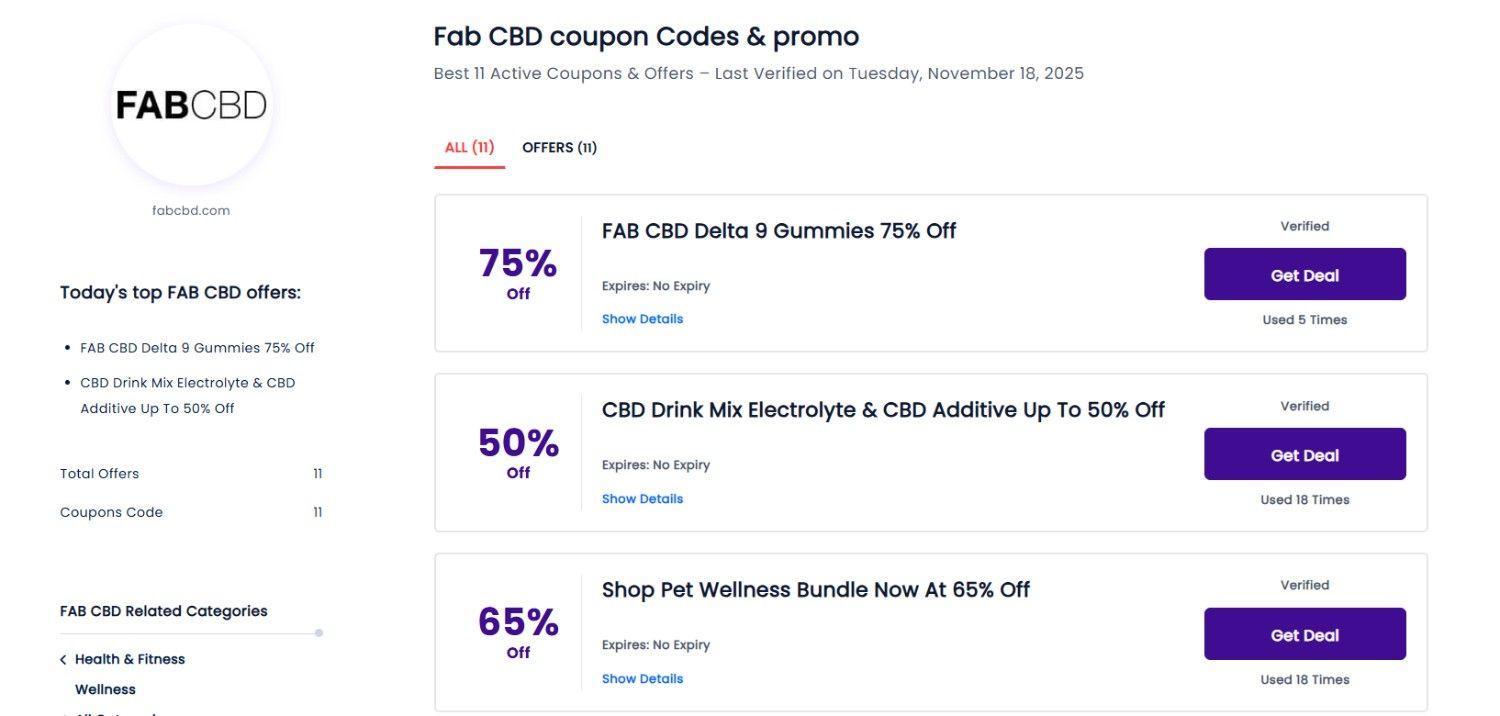This screenshot has height=716, width=1500.
Task: Click the 75% Off discount badge
Action: tap(518, 272)
